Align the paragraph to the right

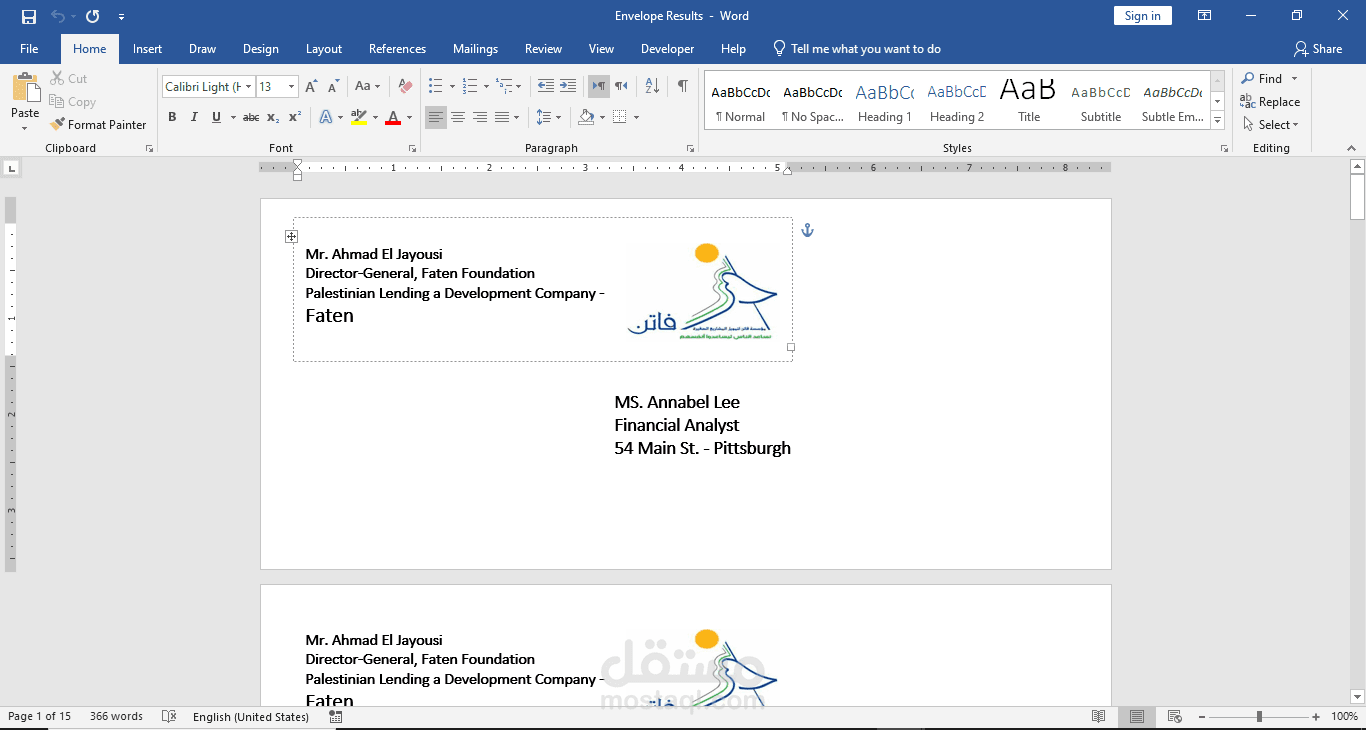(480, 117)
